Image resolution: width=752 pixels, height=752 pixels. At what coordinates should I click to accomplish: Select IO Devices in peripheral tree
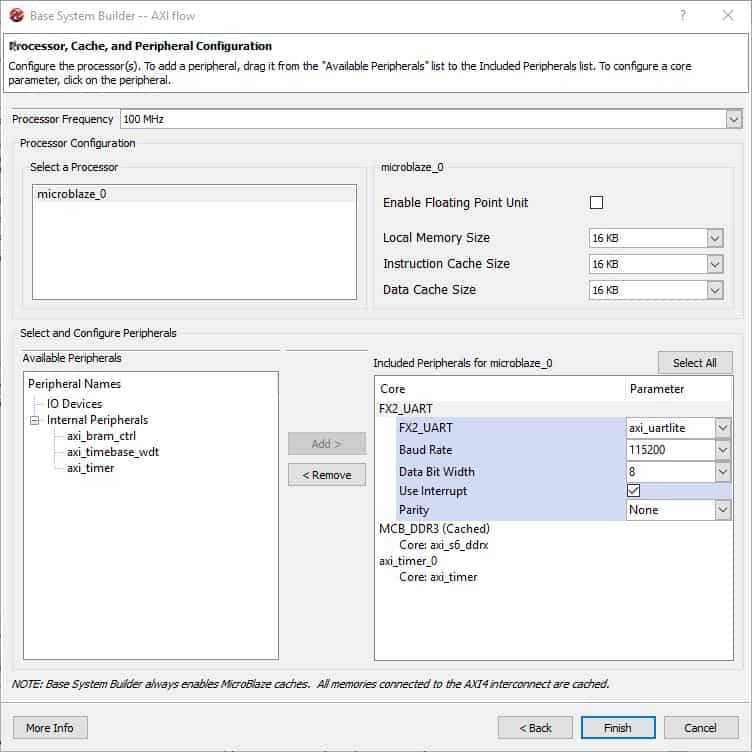point(74,404)
